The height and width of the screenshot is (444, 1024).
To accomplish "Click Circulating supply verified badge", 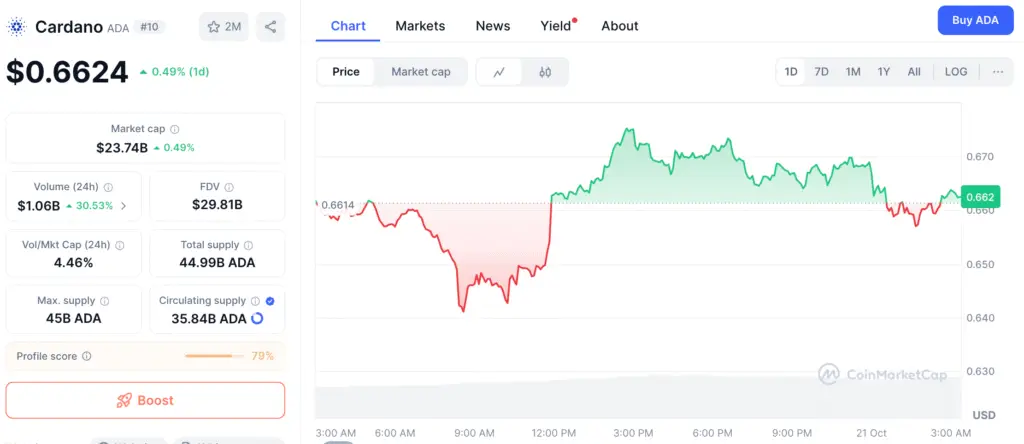I will pos(271,300).
